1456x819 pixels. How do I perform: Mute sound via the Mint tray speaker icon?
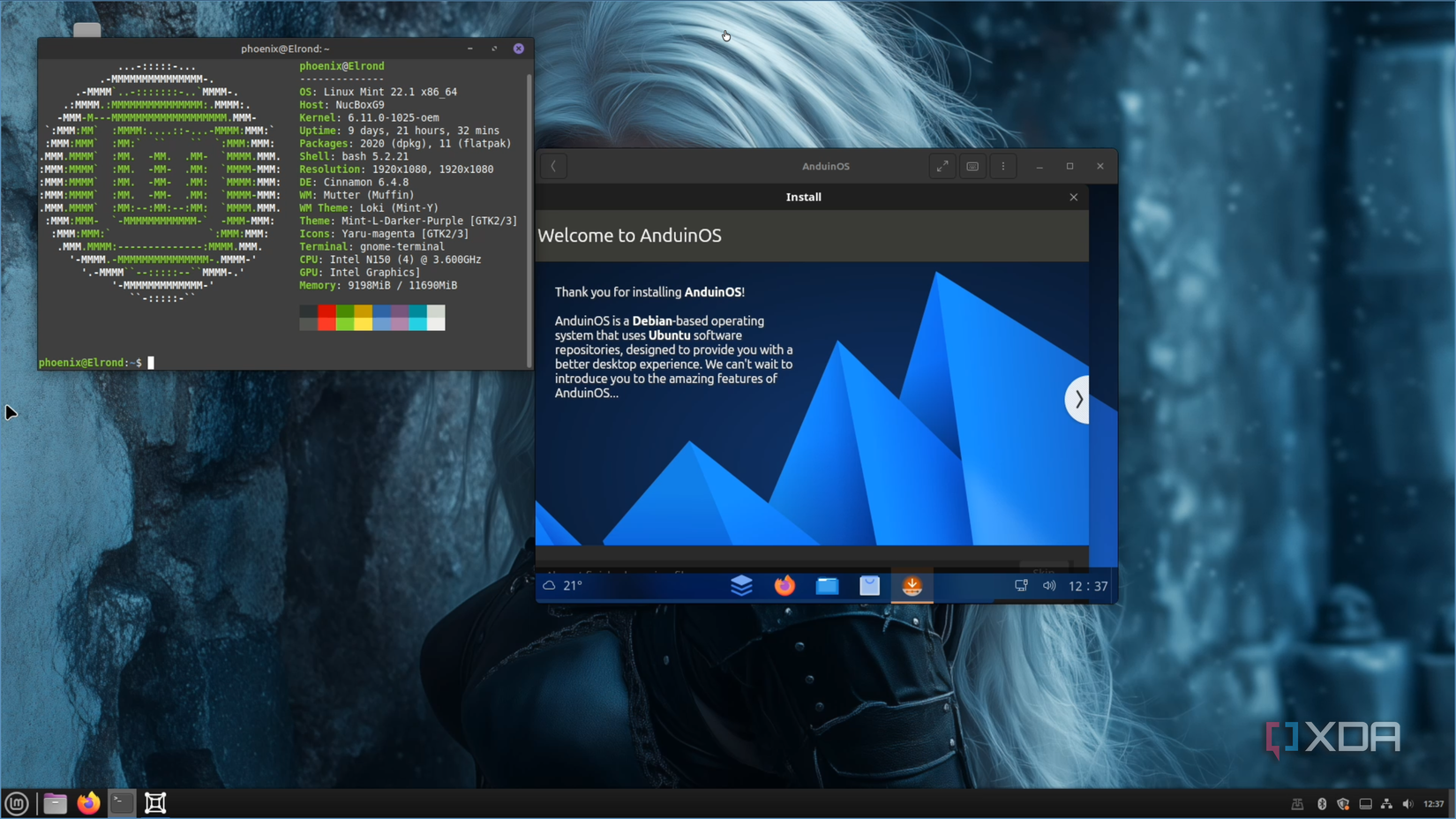(1409, 804)
